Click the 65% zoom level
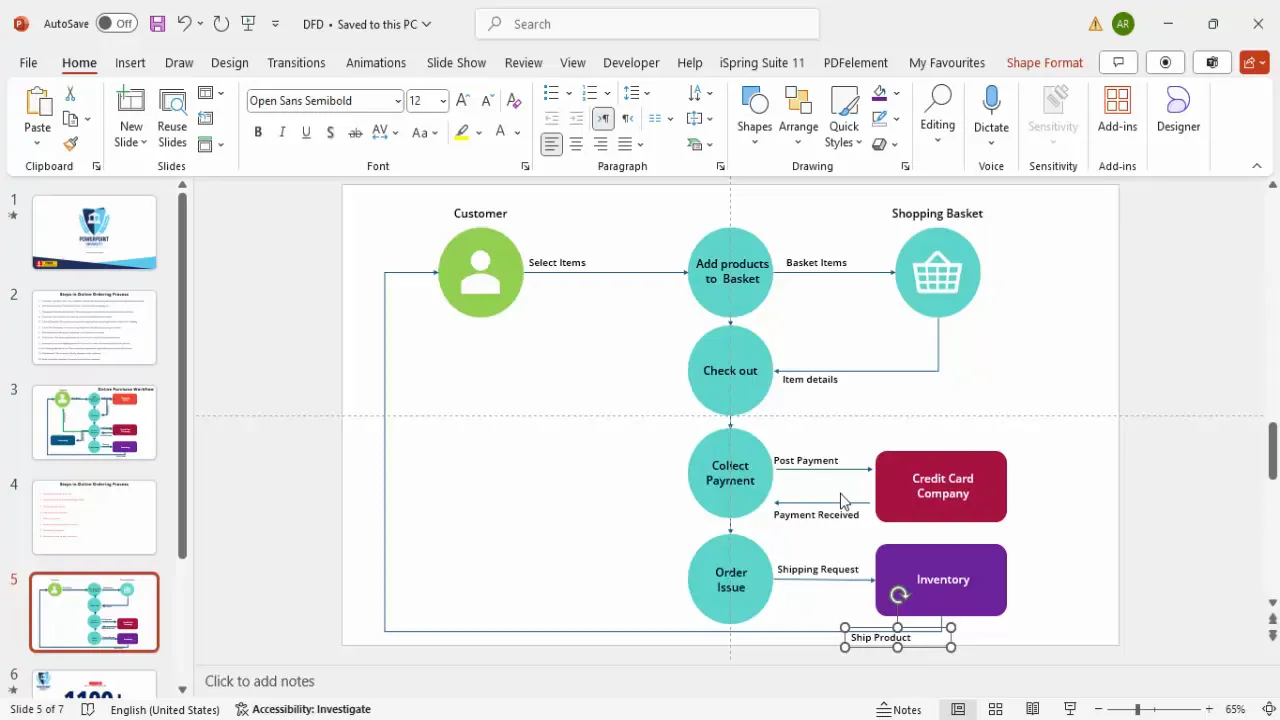The width and height of the screenshot is (1280, 720). (1236, 709)
